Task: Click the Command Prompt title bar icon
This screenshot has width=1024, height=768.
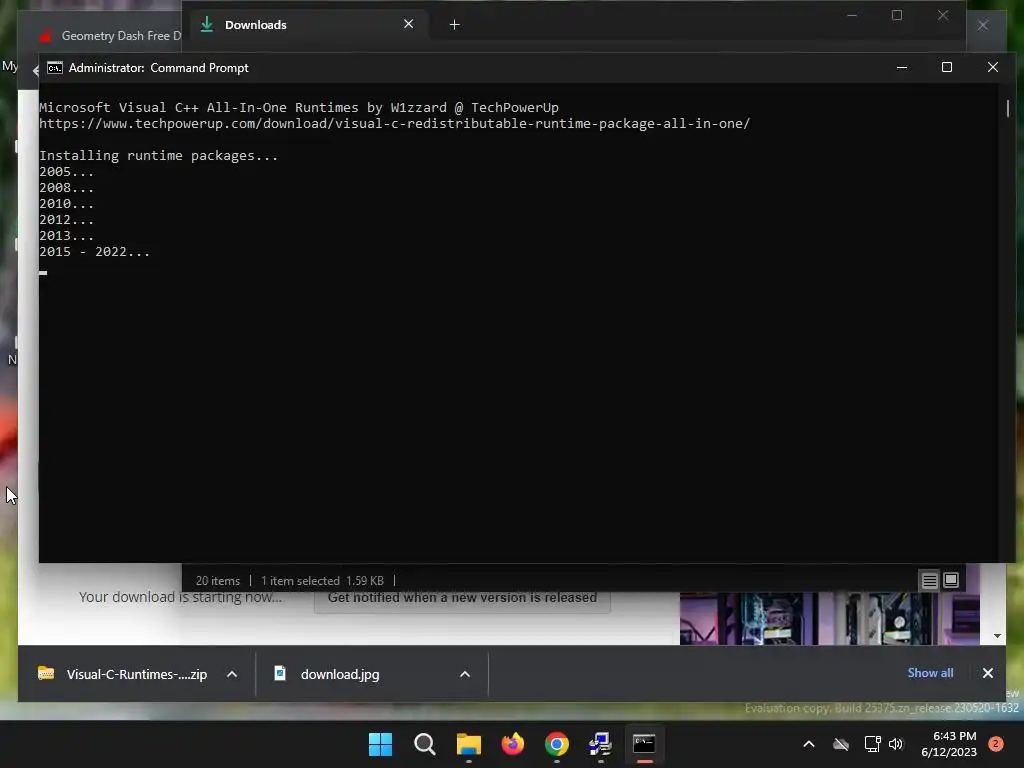Action: click(55, 68)
